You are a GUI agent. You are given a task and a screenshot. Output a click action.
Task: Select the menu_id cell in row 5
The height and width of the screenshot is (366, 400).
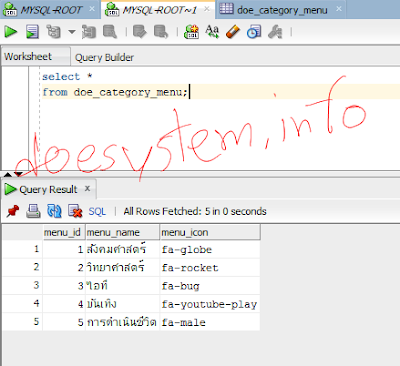pyautogui.click(x=64, y=322)
